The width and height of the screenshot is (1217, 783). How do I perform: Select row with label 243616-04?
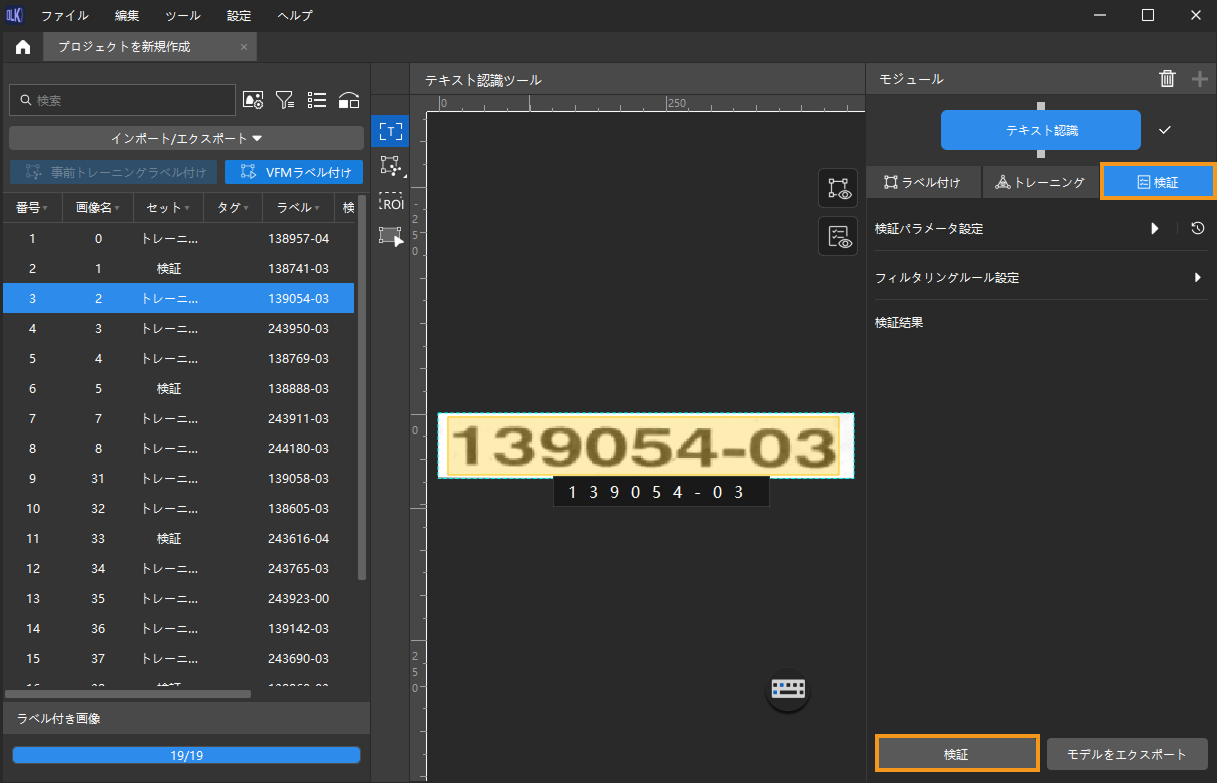178,538
